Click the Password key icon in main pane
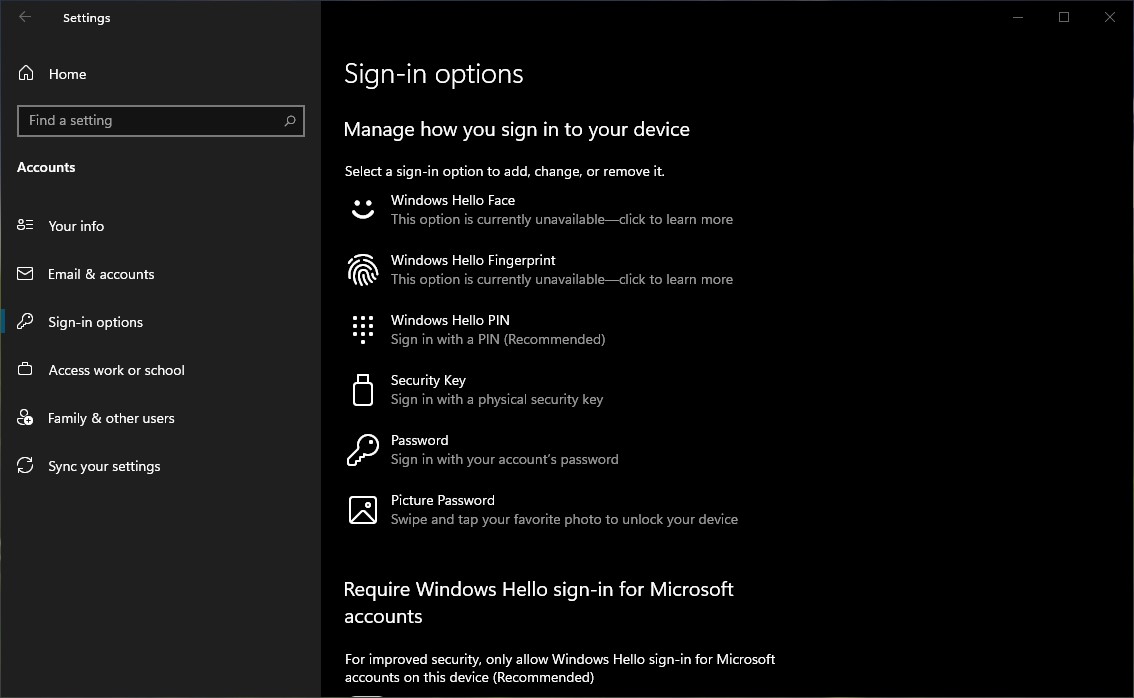The image size is (1134, 698). 362,450
